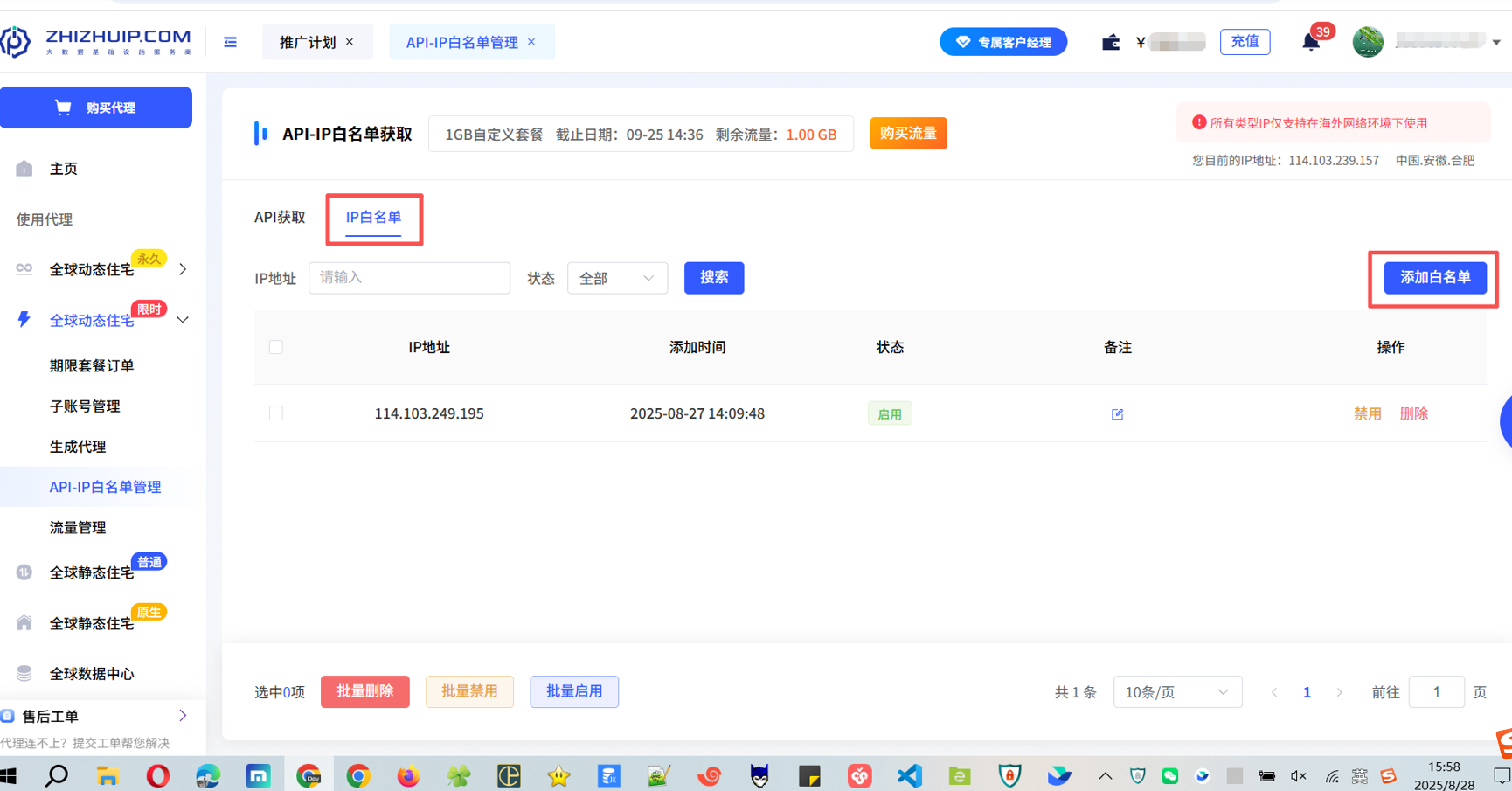Close the API-IP白名单管理 tab
This screenshot has height=791, width=1512.
point(531,42)
